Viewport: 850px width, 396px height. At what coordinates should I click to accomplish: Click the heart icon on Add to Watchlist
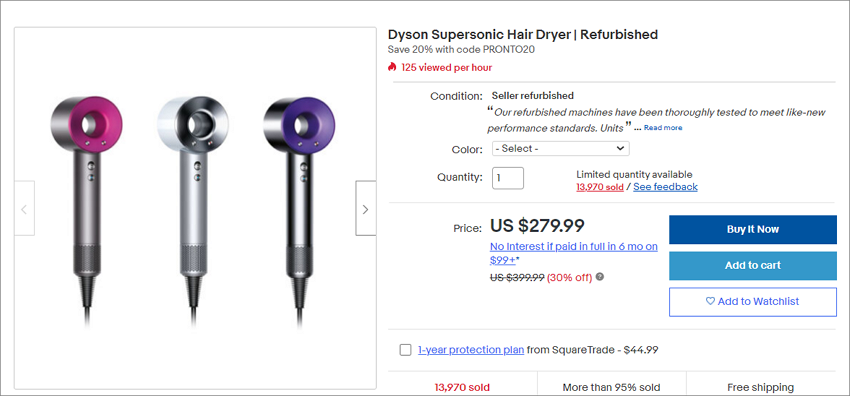pos(710,301)
